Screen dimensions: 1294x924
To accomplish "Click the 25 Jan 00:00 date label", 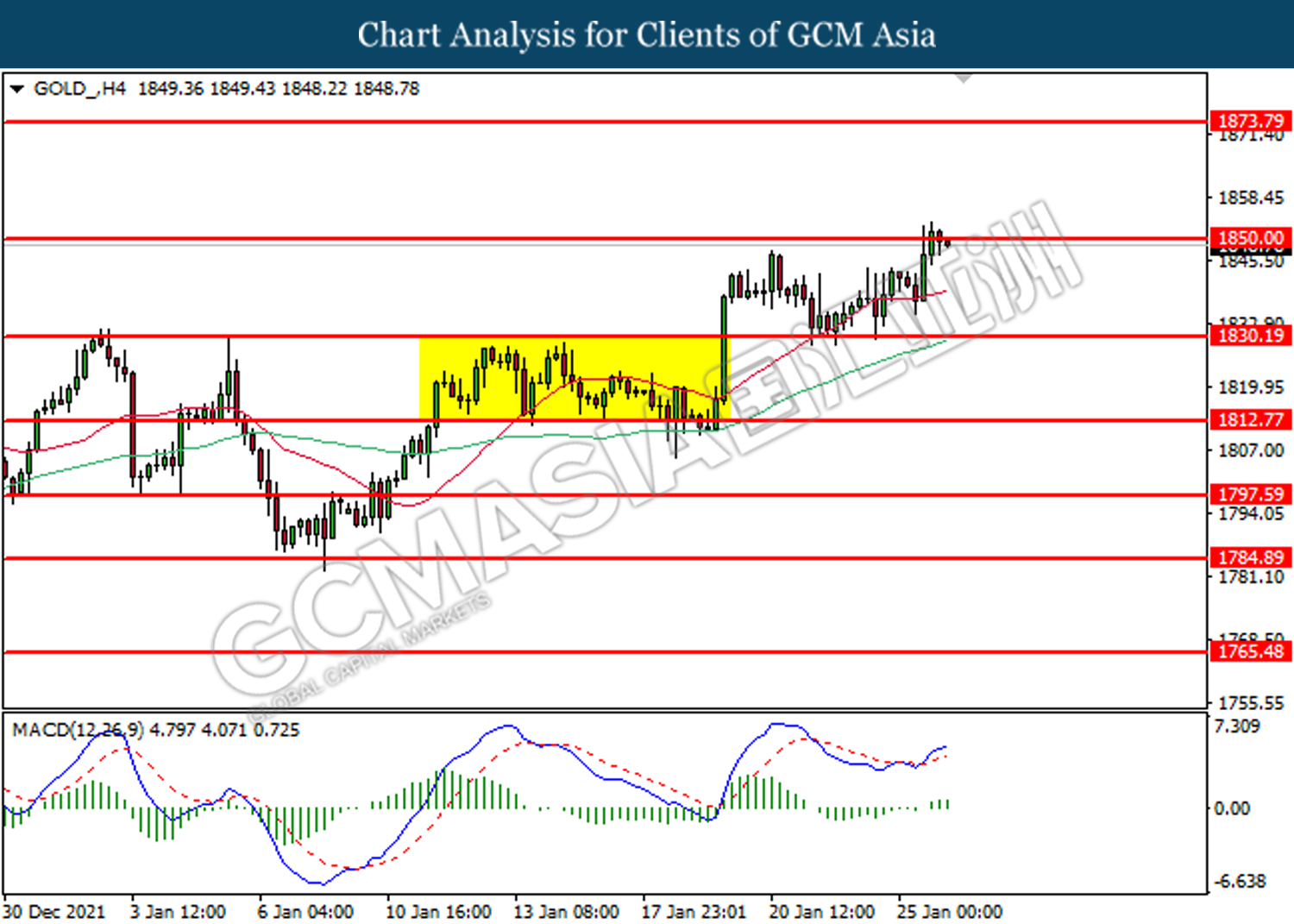I will [950, 912].
